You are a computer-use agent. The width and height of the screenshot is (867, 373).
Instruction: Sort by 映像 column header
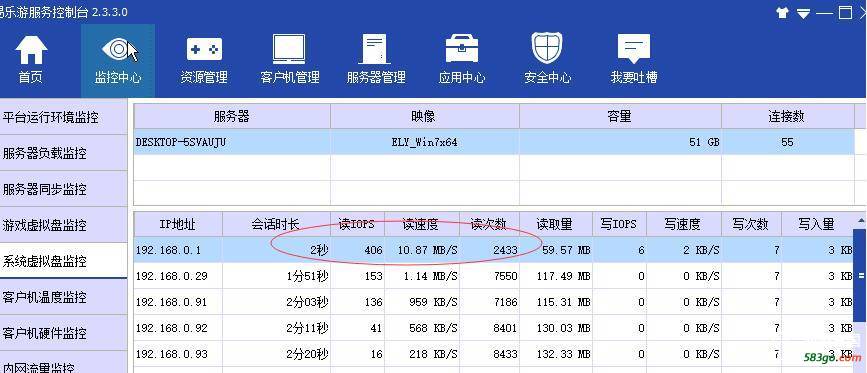tap(425, 116)
